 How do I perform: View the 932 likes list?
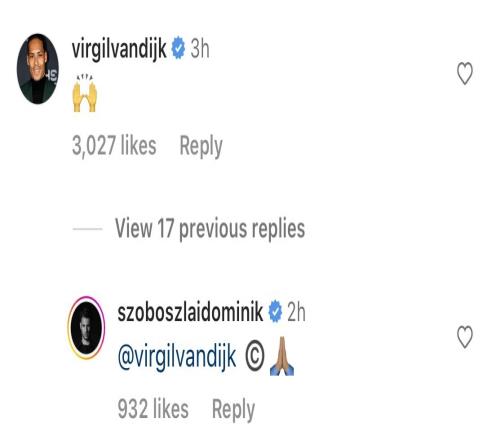[x=153, y=409]
